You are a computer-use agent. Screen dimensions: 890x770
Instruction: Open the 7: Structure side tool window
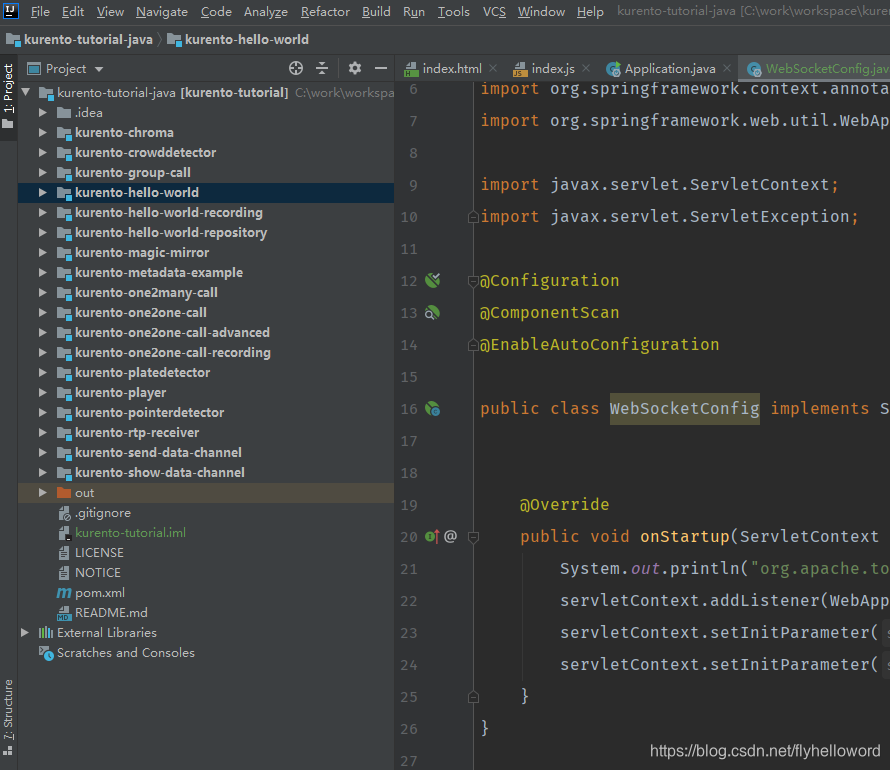pyautogui.click(x=8, y=717)
